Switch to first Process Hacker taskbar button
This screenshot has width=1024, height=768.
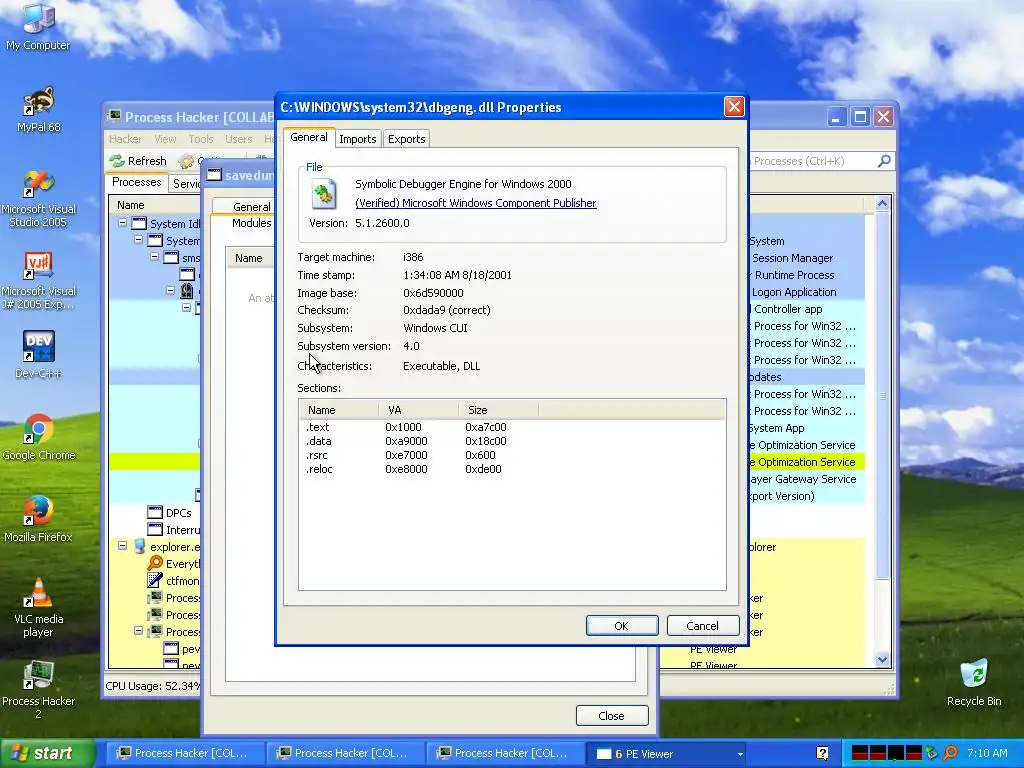(185, 753)
